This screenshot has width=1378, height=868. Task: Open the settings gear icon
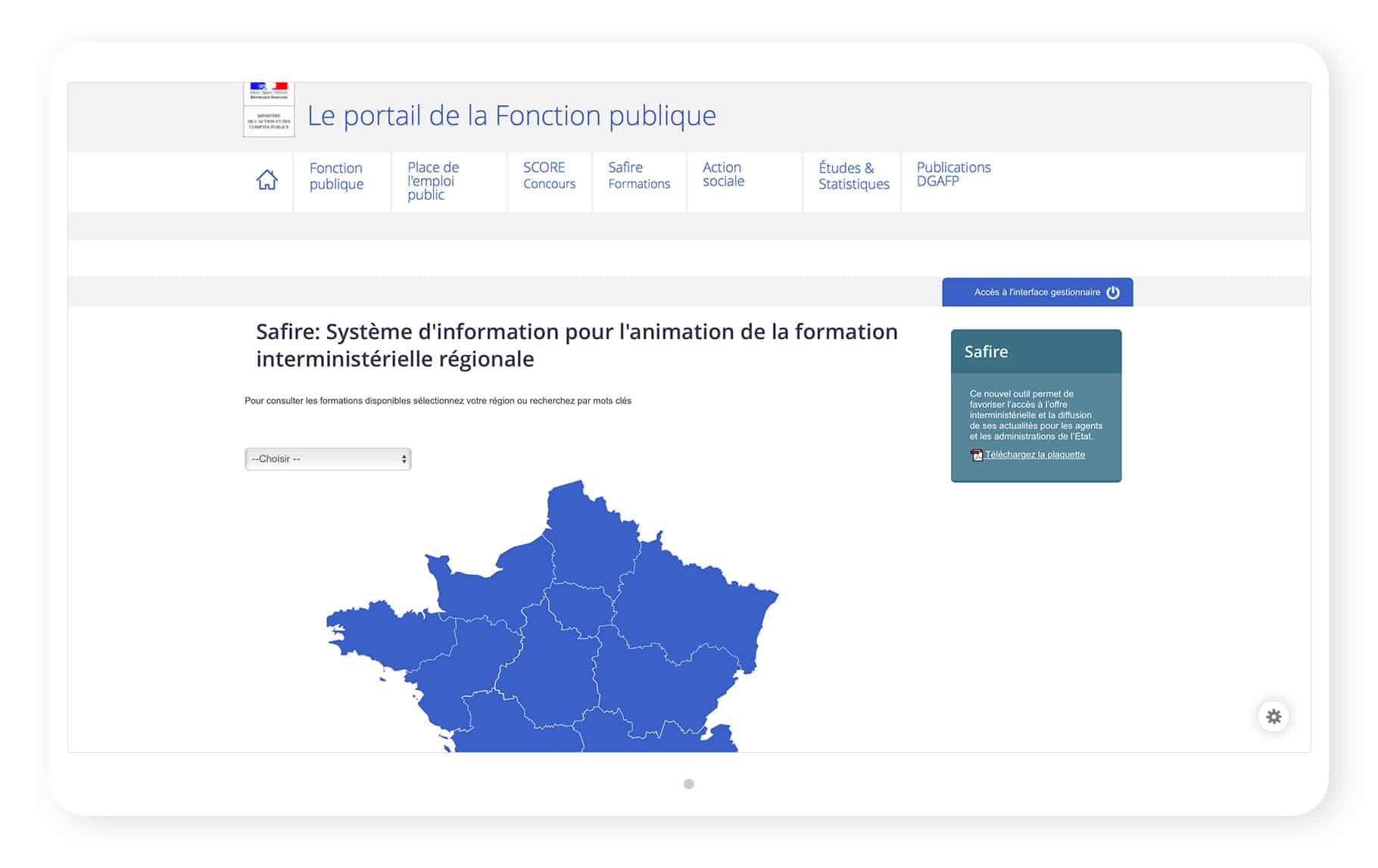(x=1274, y=717)
